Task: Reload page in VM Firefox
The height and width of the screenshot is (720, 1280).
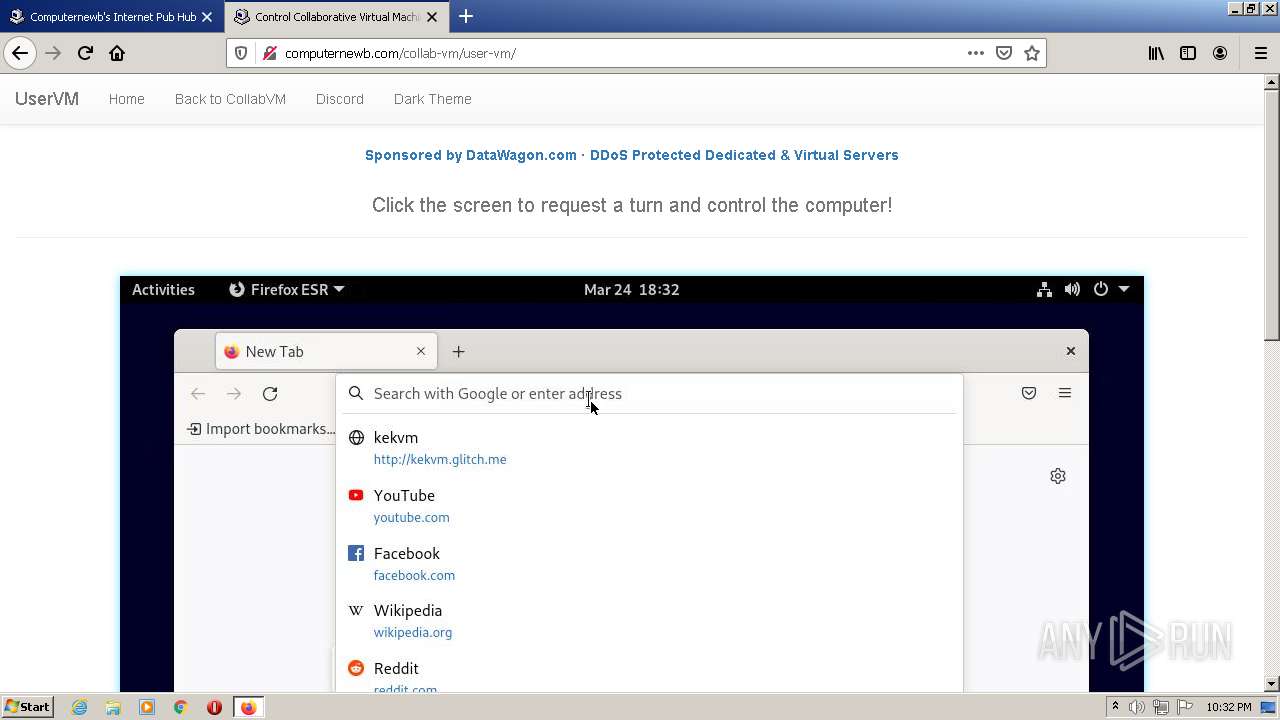Action: point(270,394)
